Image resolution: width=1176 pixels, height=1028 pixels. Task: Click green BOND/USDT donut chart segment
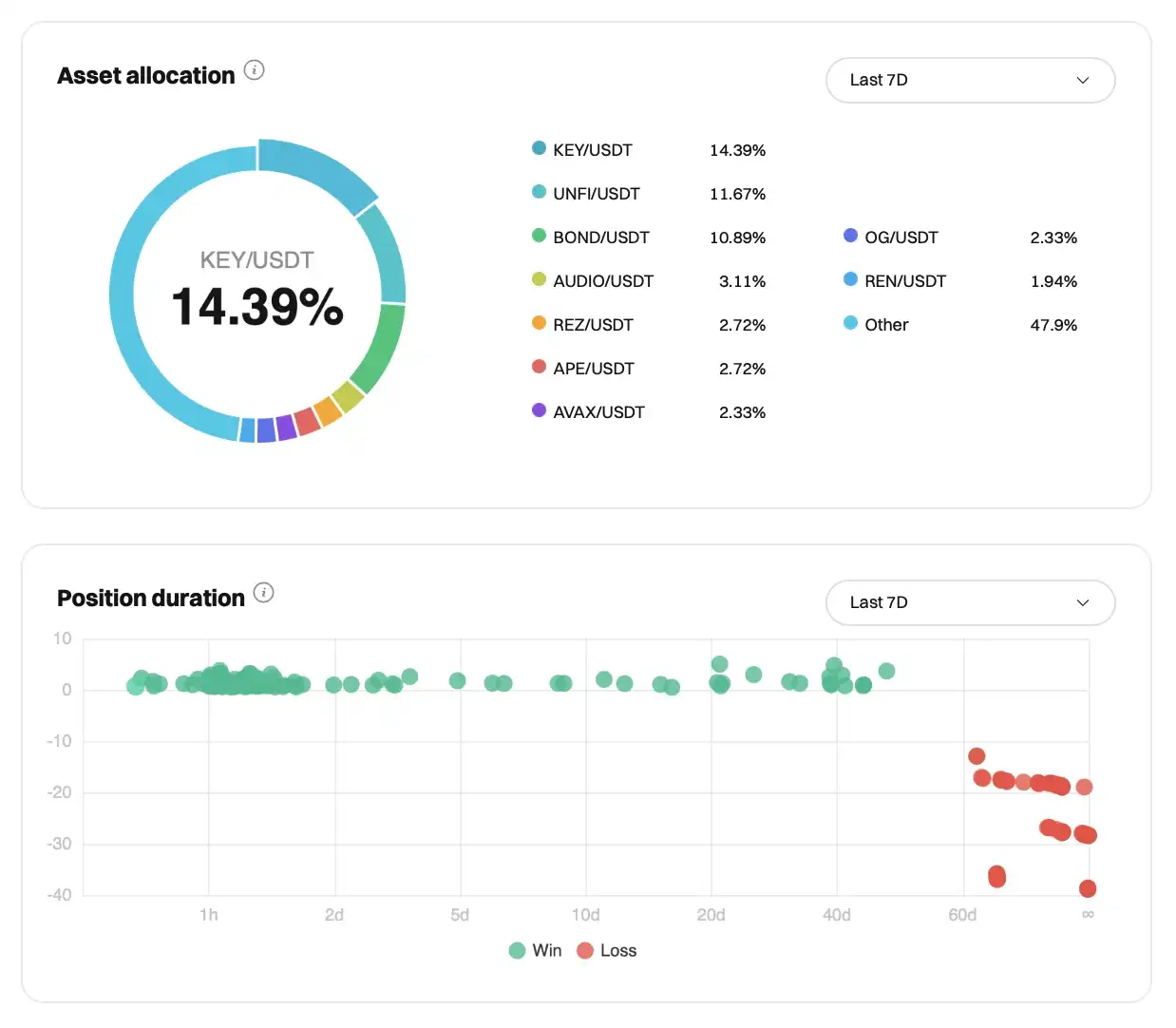(x=379, y=346)
